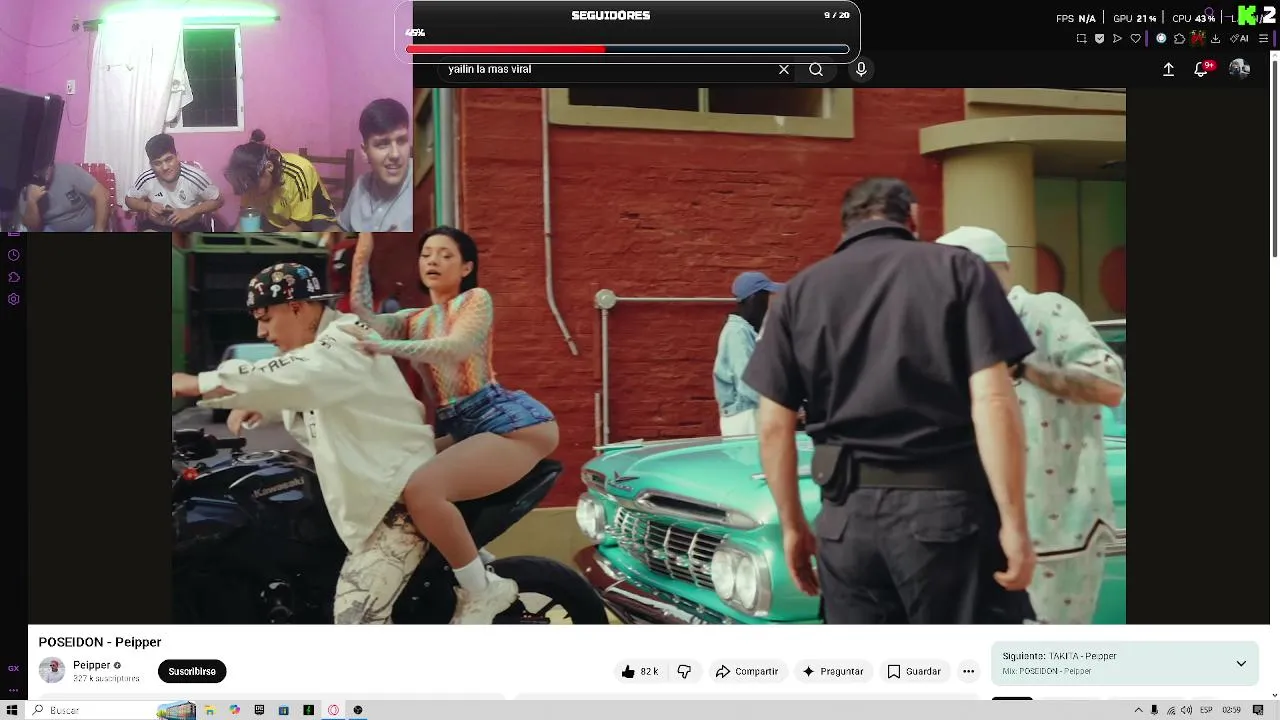Show hidden system tray icons
Screen dimensions: 1280x720
[1138, 710]
